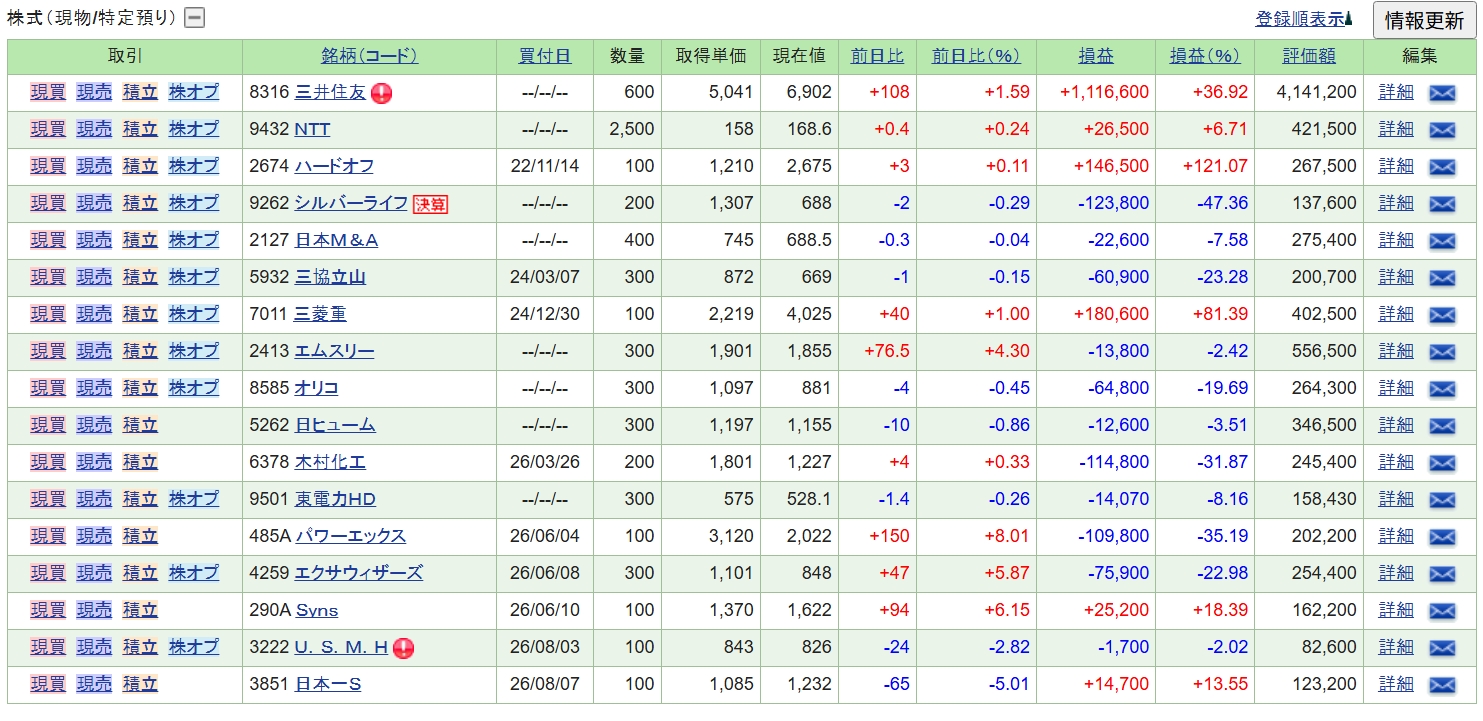Click the 情報更新 button

point(1424,20)
